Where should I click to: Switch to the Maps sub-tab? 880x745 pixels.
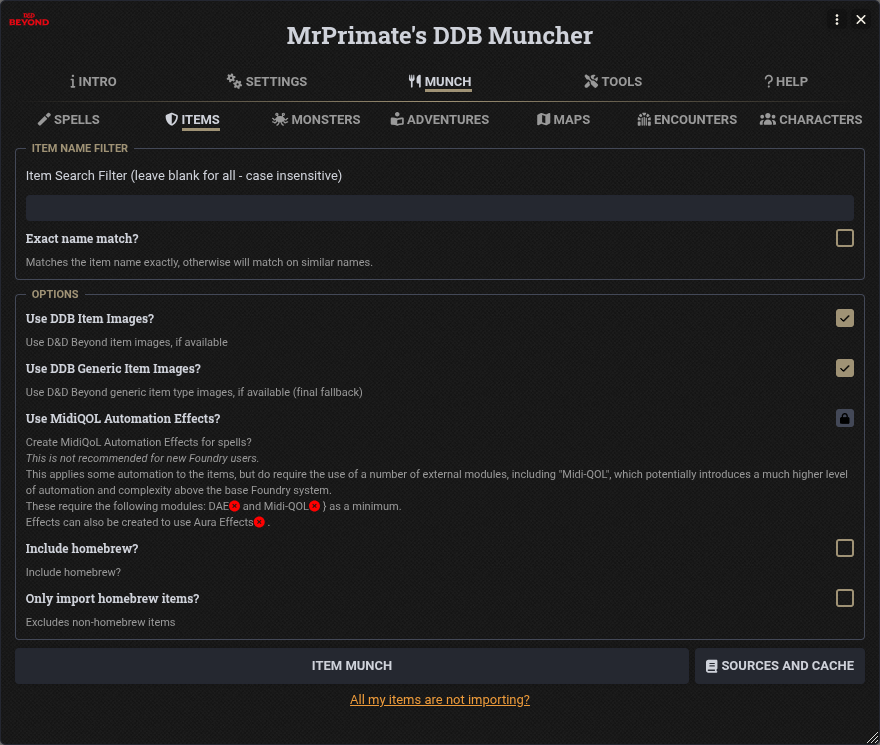pyautogui.click(x=563, y=120)
